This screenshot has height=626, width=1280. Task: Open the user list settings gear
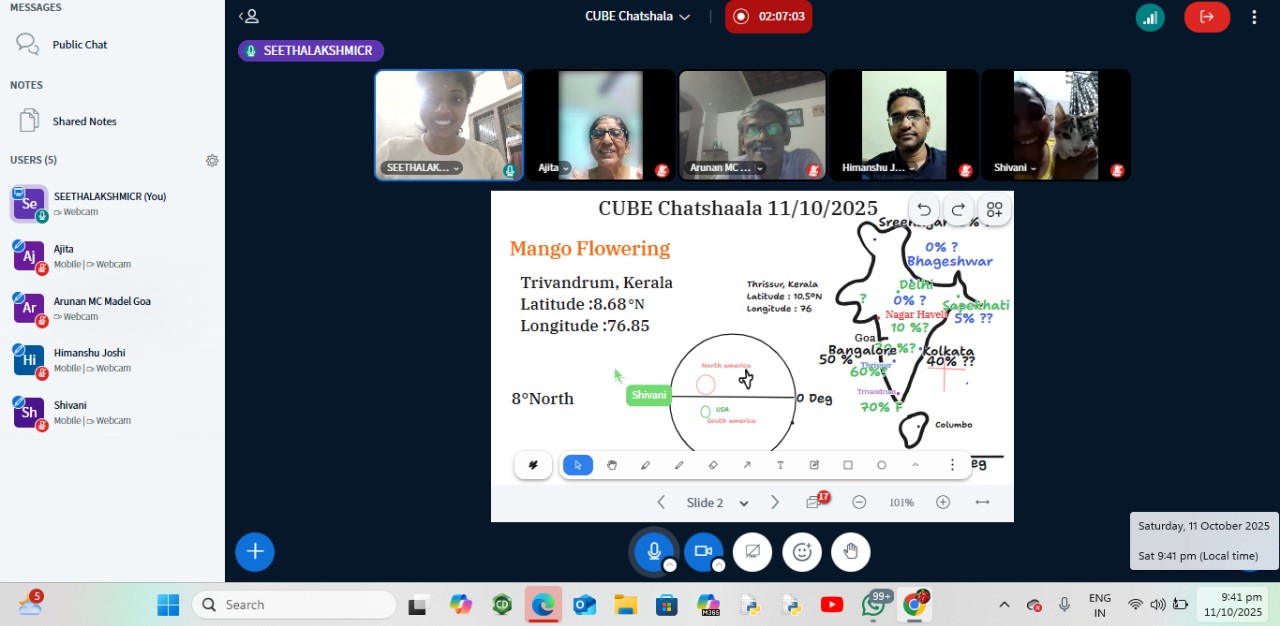click(212, 160)
